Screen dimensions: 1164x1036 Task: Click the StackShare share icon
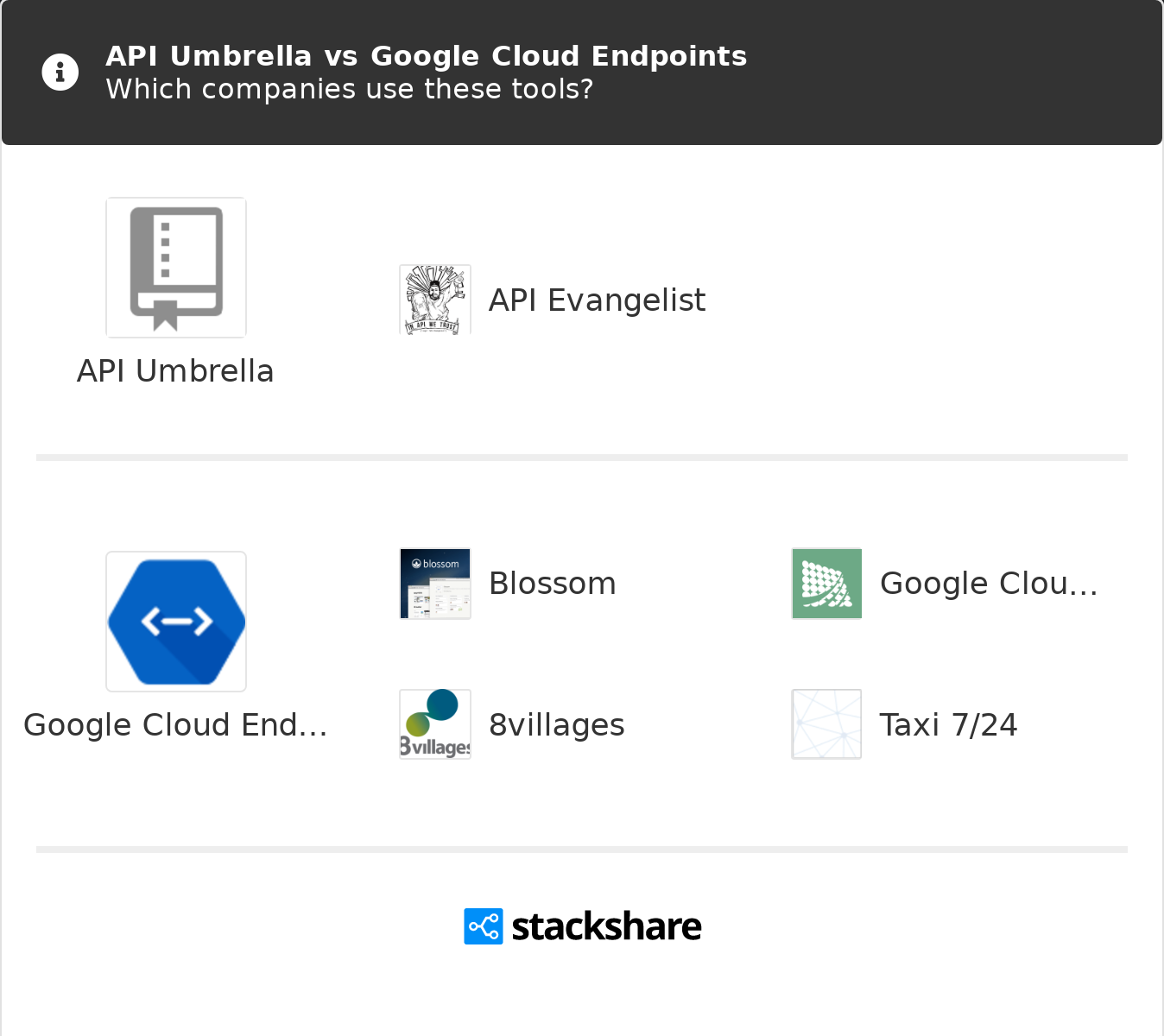point(483,926)
